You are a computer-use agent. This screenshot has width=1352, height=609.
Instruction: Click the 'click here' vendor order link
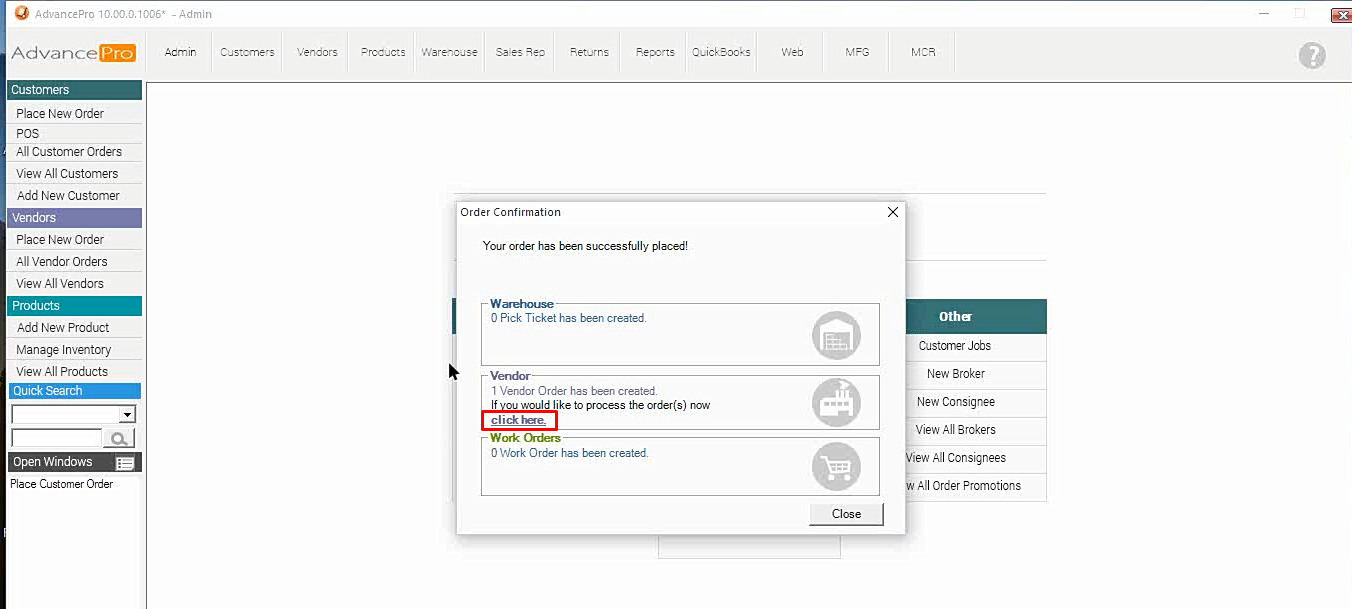pyautogui.click(x=518, y=420)
